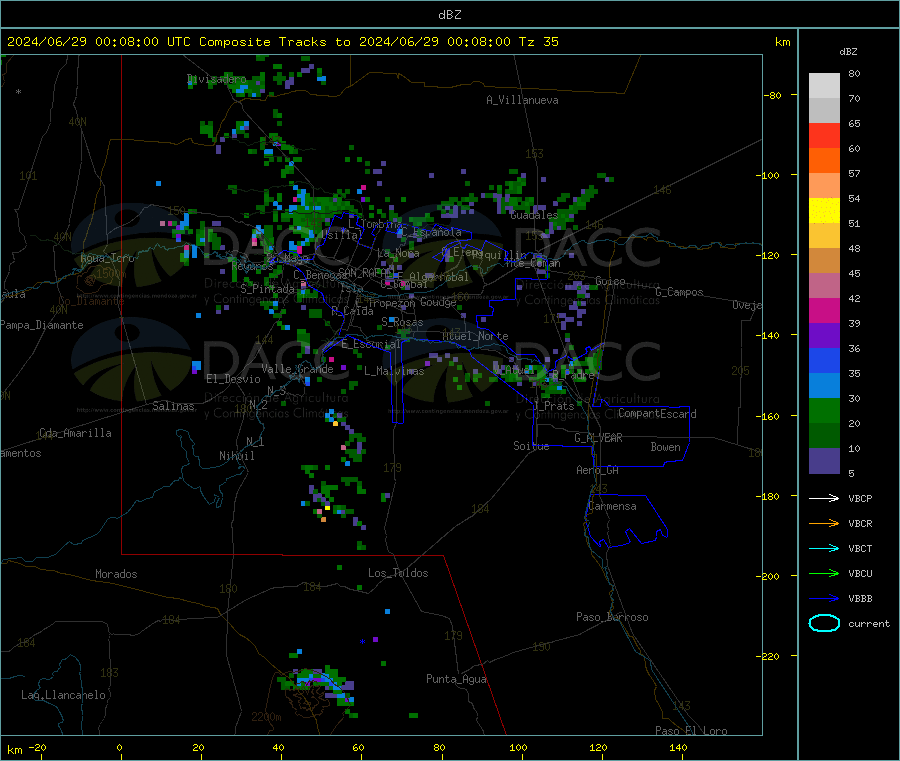This screenshot has width=900, height=761.
Task: Click the Lag.Llancanelo map label
Action: coord(63,695)
